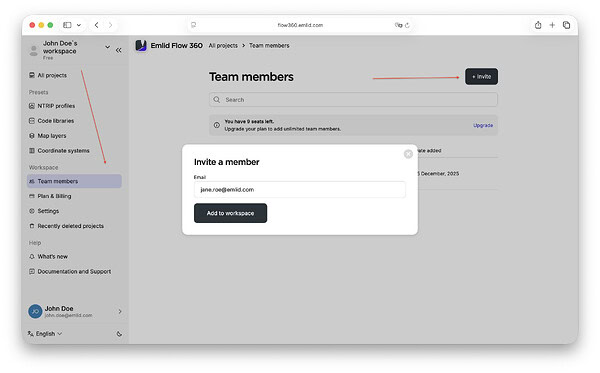The width and height of the screenshot is (600, 373).
Task: Click the Team members sidebar icon
Action: 32,181
